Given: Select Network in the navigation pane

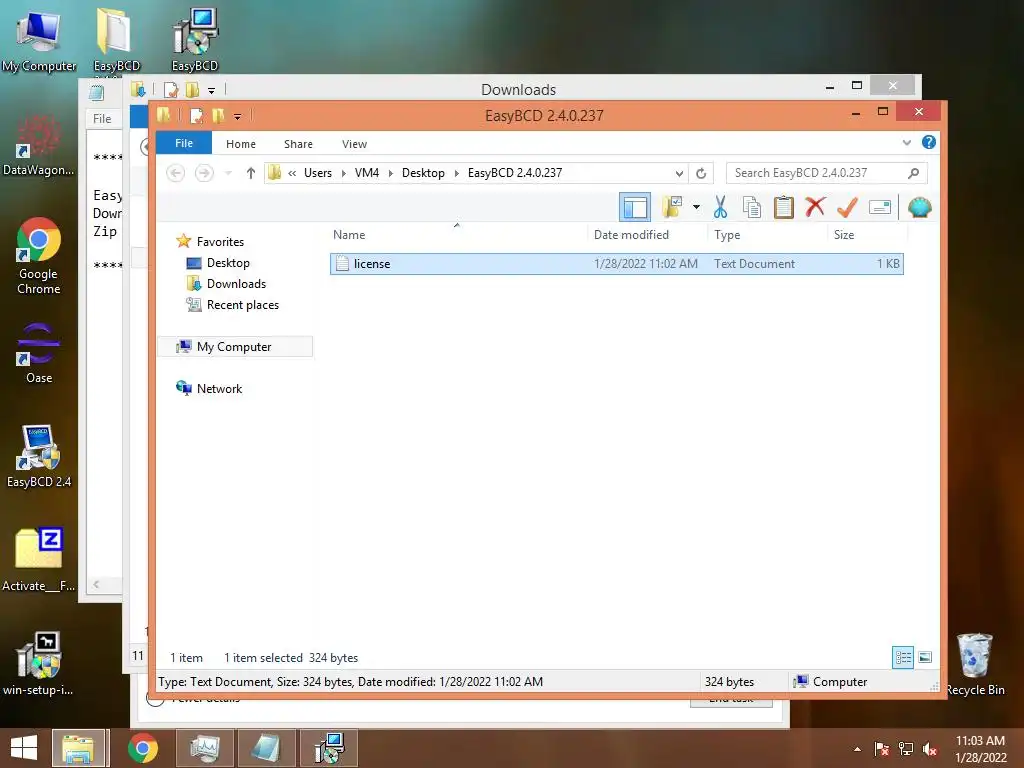Looking at the screenshot, I should pos(219,389).
